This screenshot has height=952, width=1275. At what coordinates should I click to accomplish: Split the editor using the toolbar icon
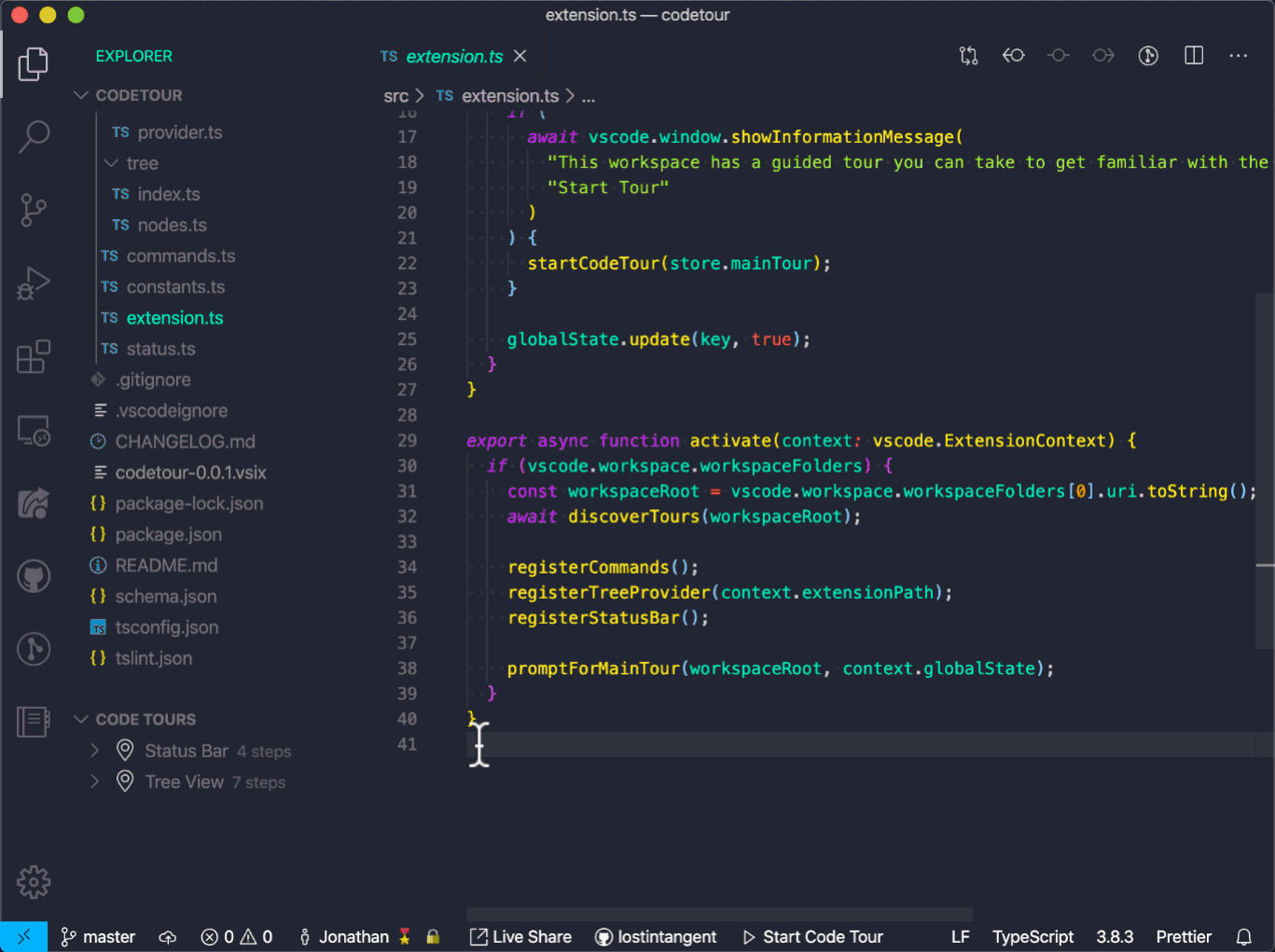[1193, 55]
